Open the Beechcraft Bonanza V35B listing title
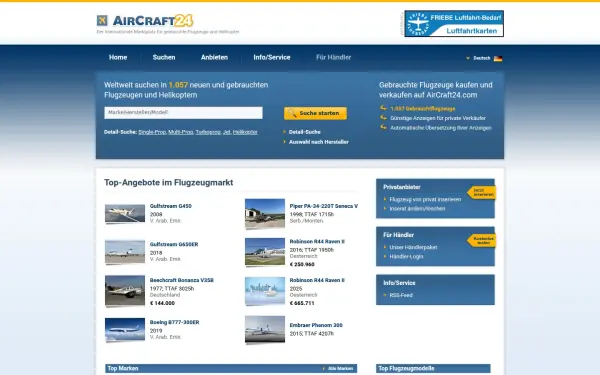This screenshot has width=600, height=375. (181, 280)
